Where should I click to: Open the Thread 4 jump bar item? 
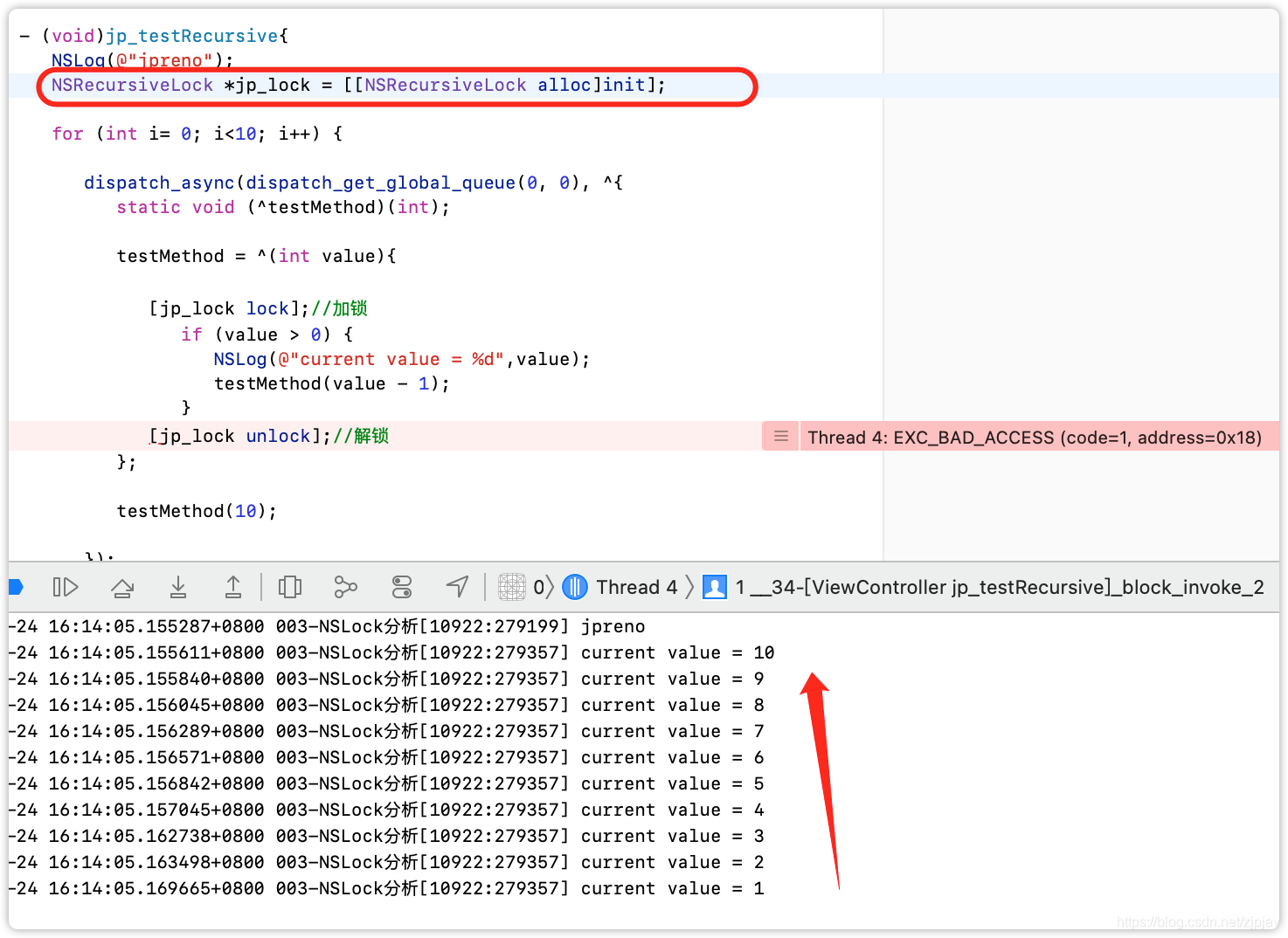[636, 587]
